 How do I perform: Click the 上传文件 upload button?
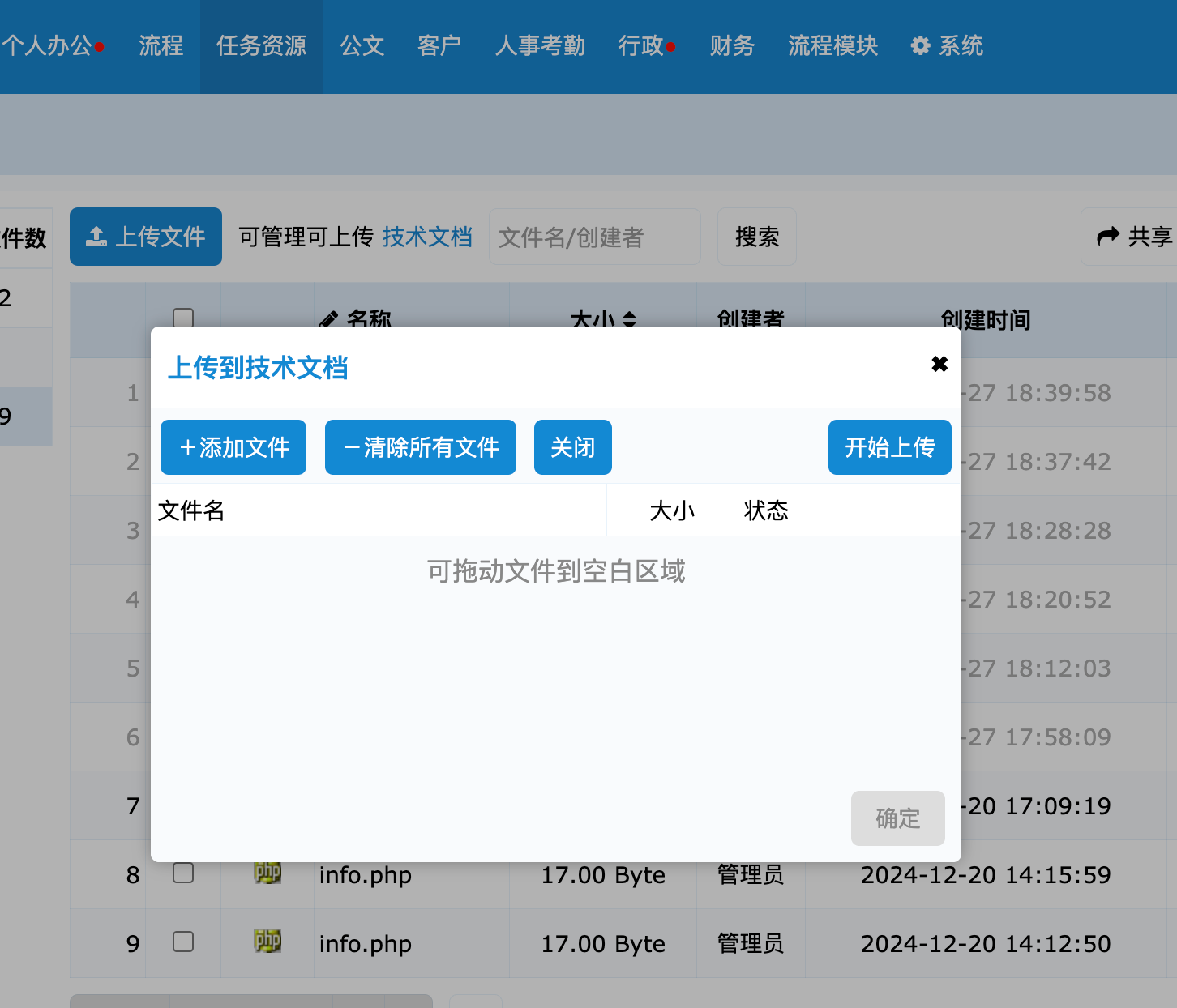pyautogui.click(x=146, y=237)
